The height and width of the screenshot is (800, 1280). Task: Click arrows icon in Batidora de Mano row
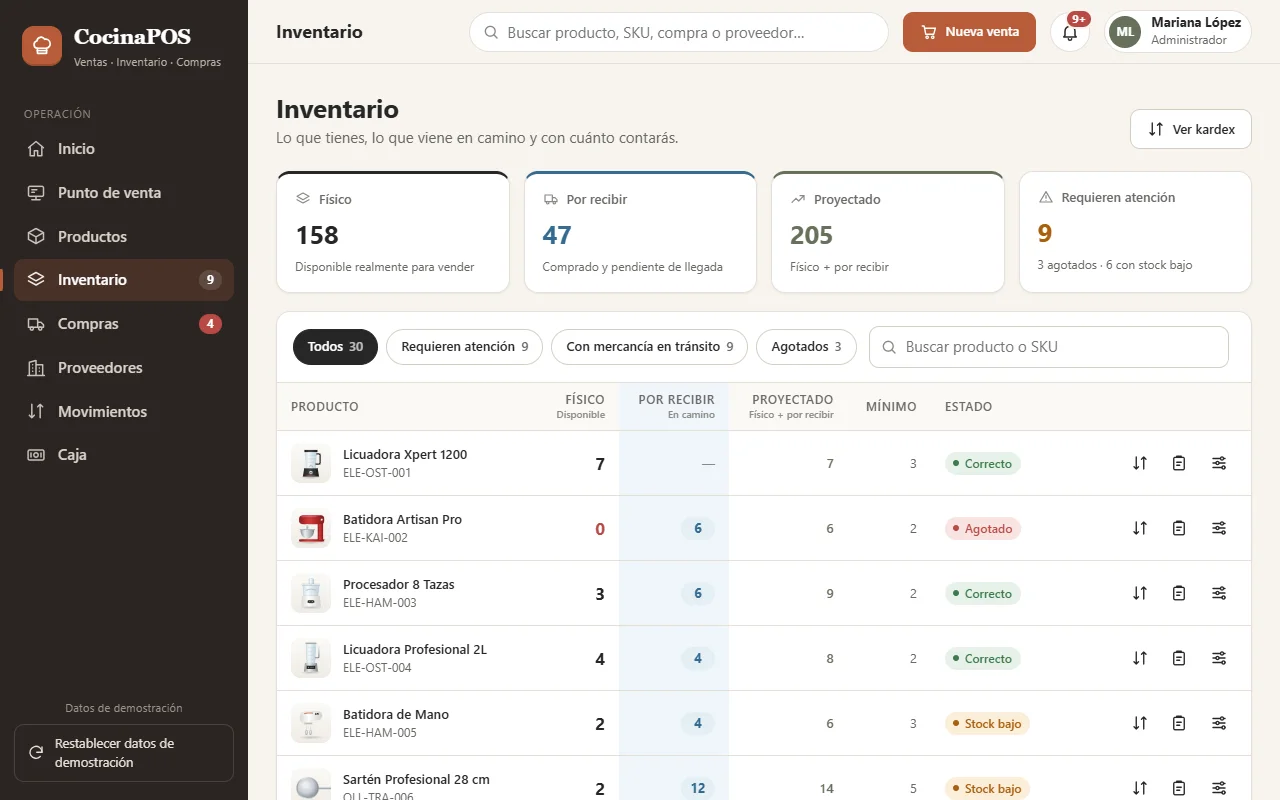1140,723
